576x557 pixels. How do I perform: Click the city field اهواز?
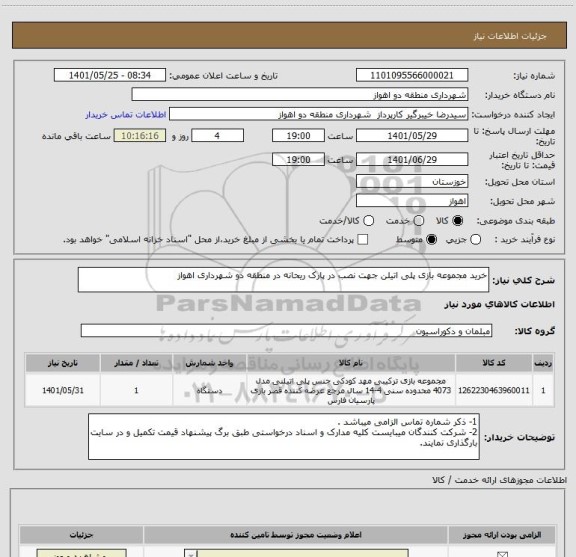[x=412, y=201]
